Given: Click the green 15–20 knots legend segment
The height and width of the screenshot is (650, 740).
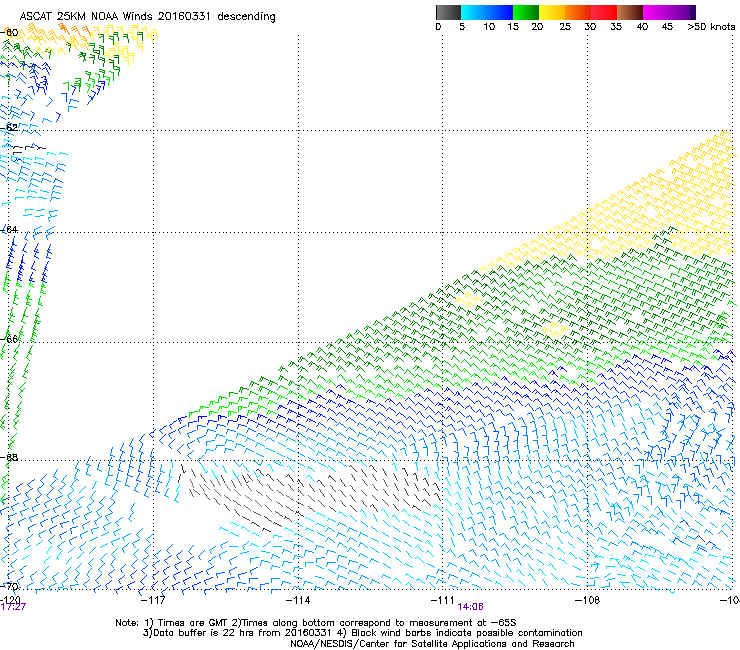Looking at the screenshot, I should point(526,12).
